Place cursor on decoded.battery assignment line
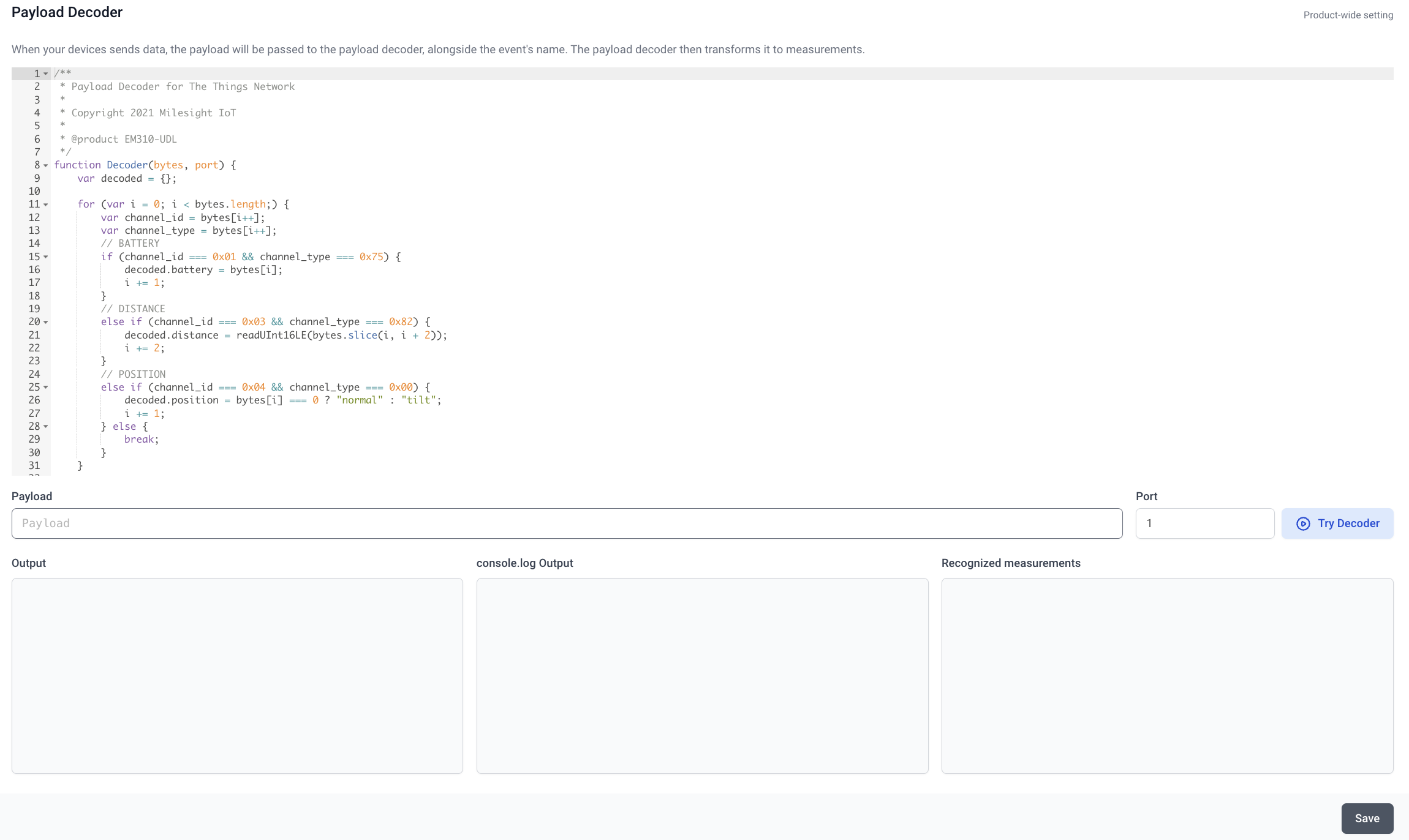 pos(203,270)
